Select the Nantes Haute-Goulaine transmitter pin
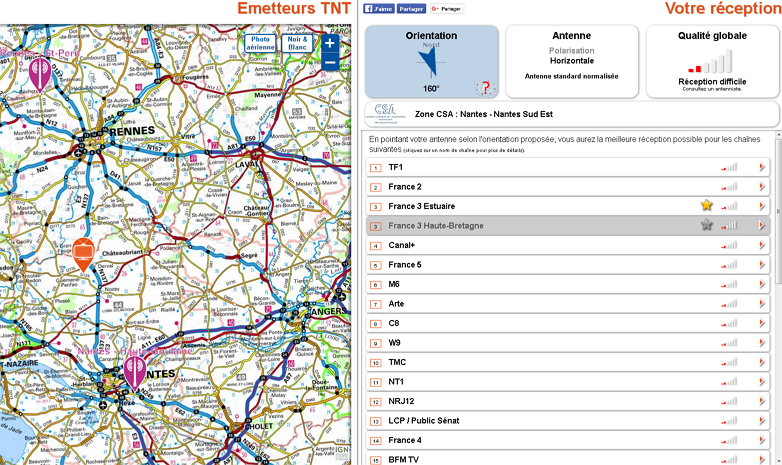This screenshot has height=465, width=782. point(135,373)
